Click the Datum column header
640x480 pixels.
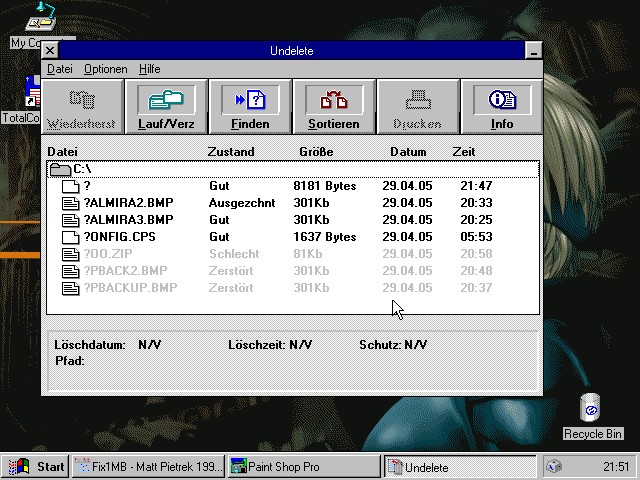pos(408,152)
